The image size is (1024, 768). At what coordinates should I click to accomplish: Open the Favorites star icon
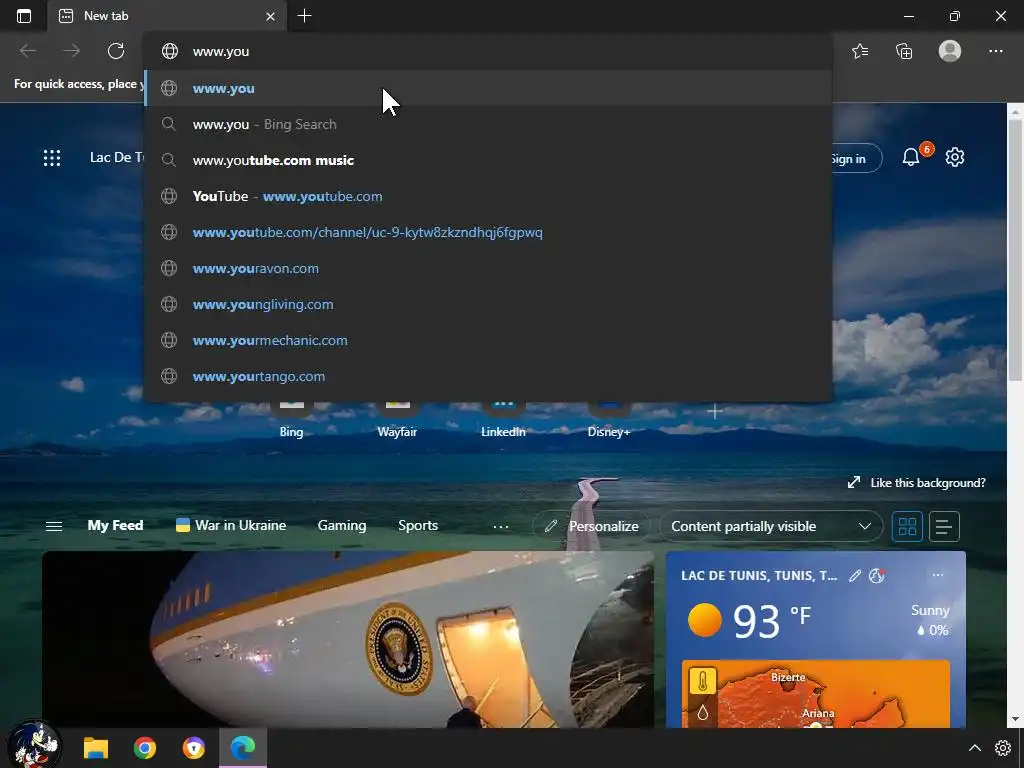click(x=860, y=51)
